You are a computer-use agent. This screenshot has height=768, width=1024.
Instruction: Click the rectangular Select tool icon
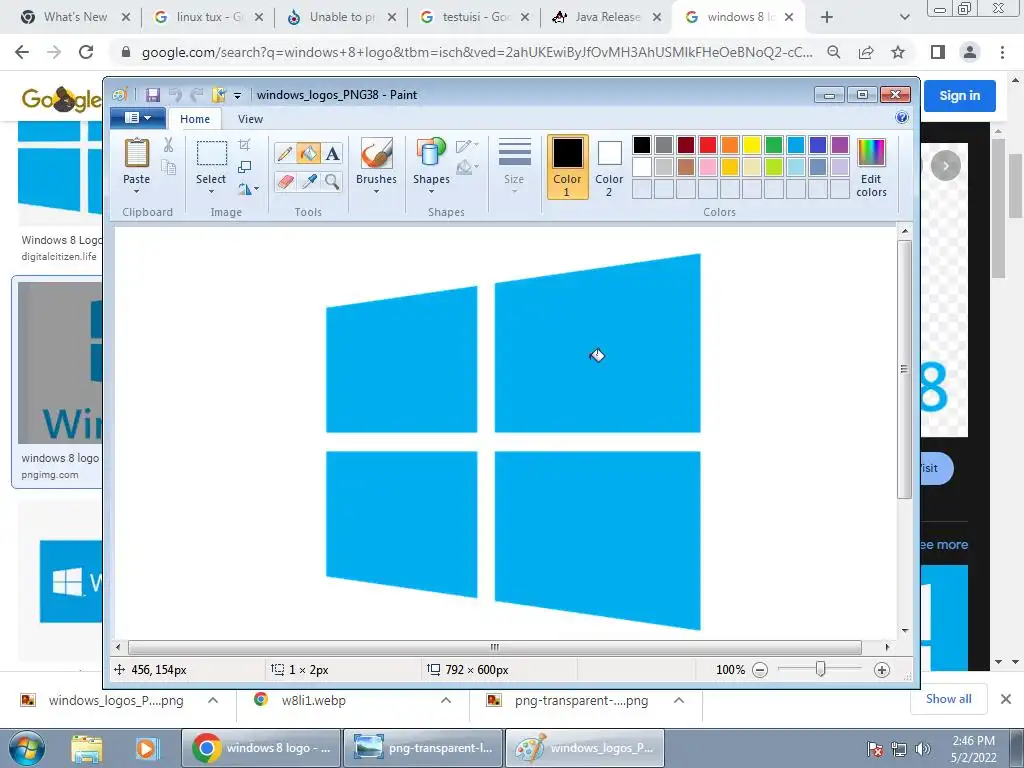tap(212, 153)
